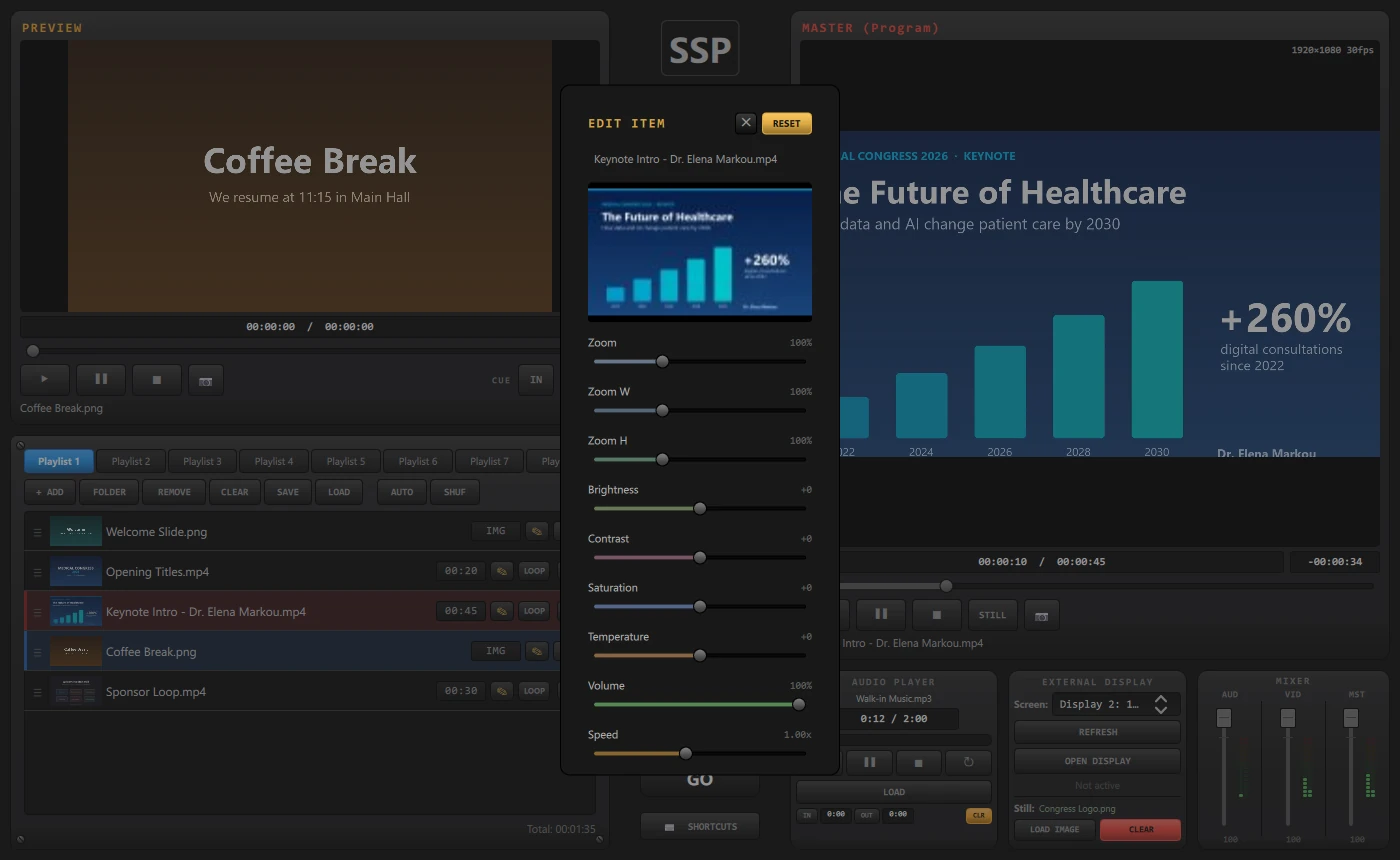Image resolution: width=1400 pixels, height=860 pixels.
Task: Switch to the Playlist 6 tab
Action: pyautogui.click(x=418, y=461)
